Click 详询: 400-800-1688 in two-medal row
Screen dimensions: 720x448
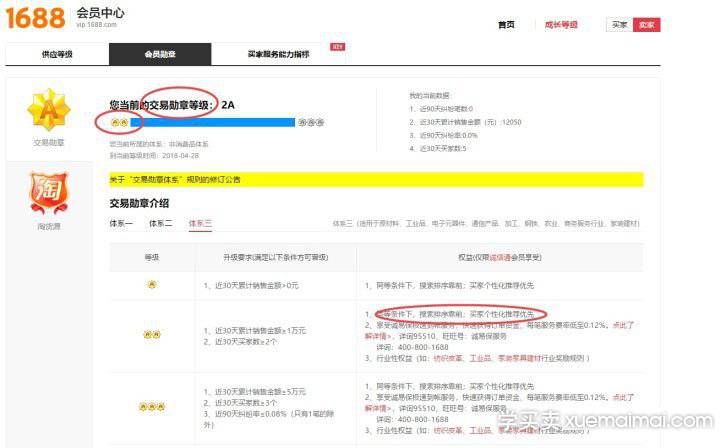[412, 347]
